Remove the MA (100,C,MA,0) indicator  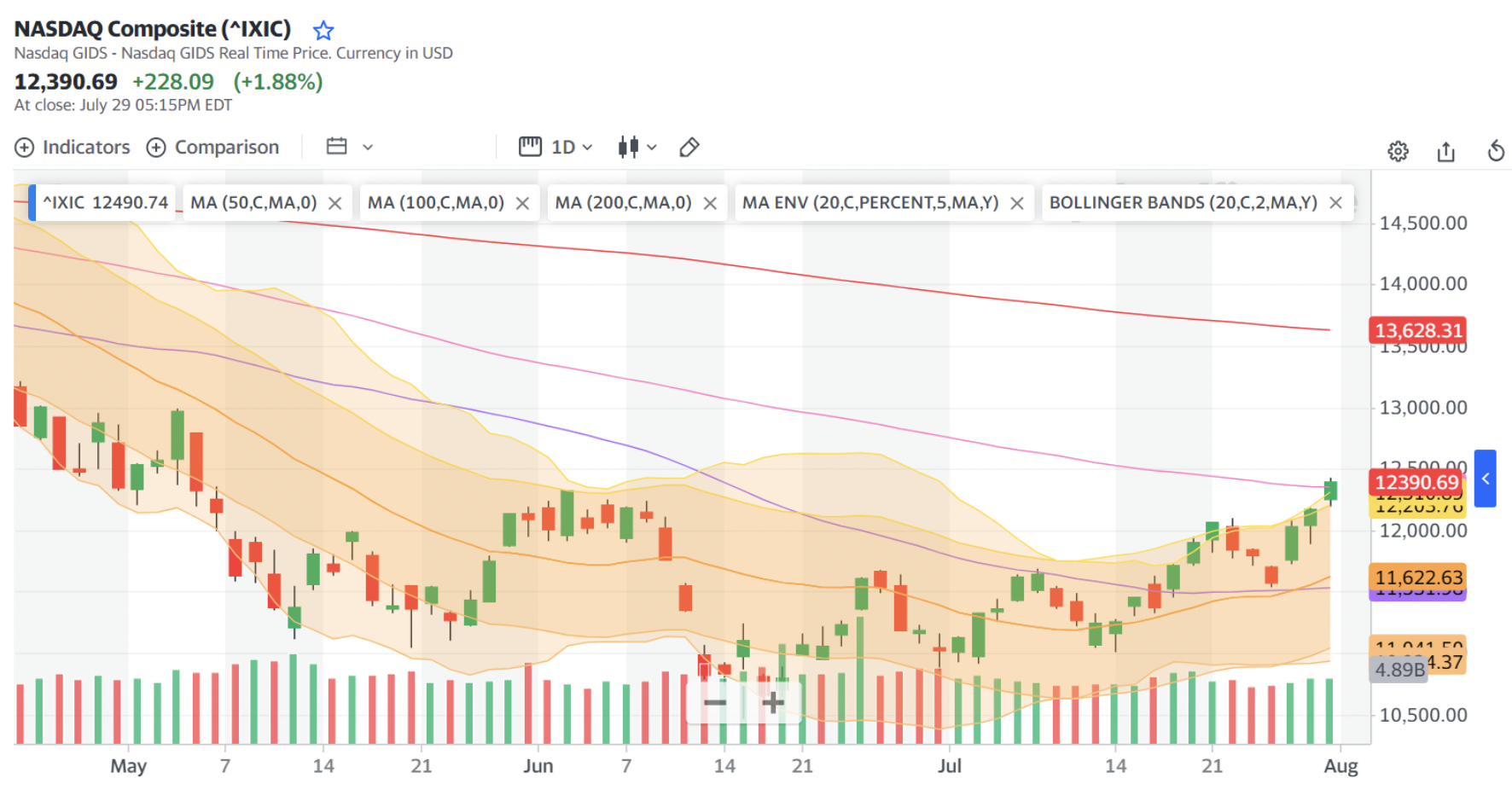(523, 203)
